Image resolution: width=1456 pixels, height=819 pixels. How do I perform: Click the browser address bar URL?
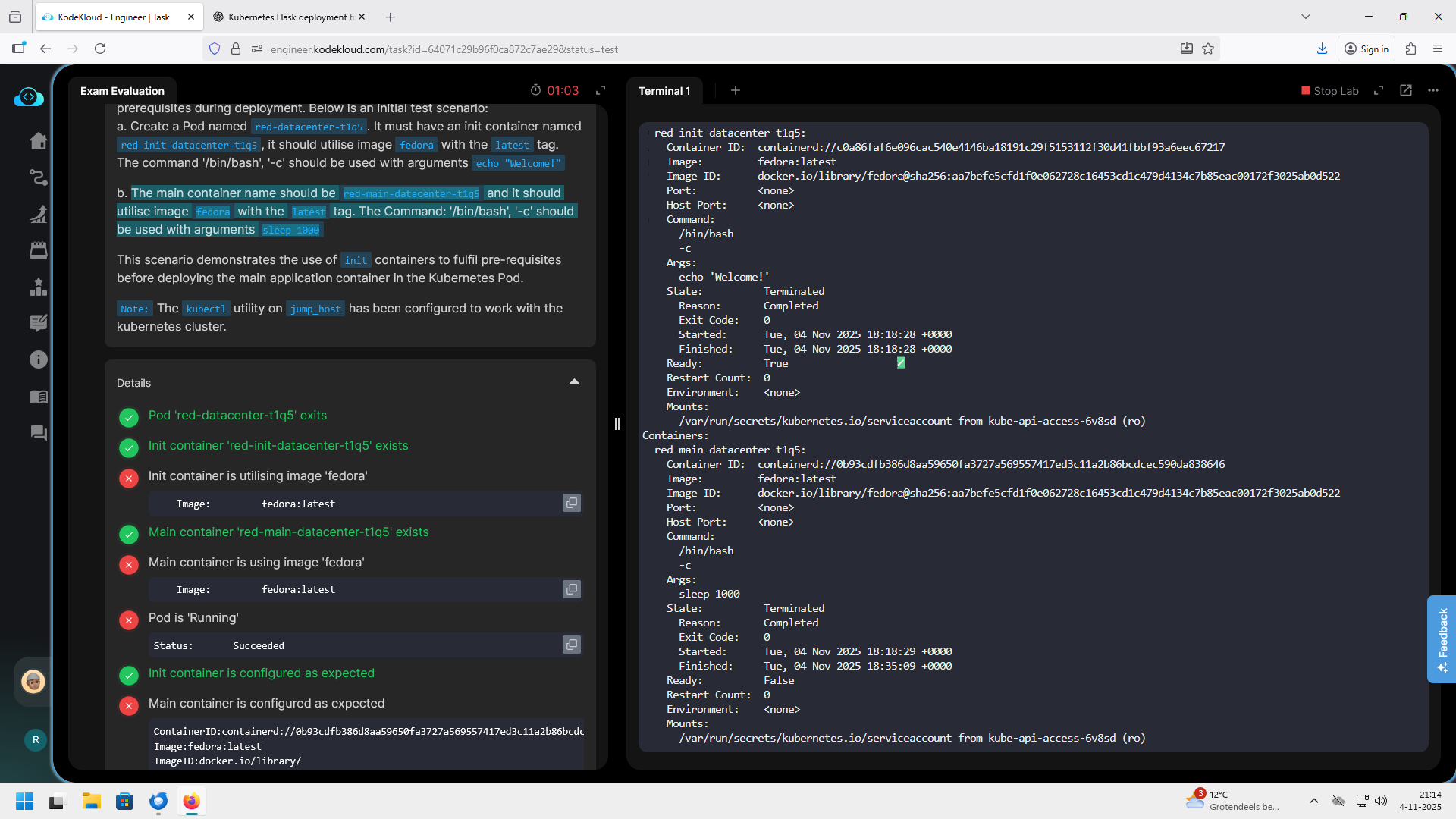click(444, 49)
